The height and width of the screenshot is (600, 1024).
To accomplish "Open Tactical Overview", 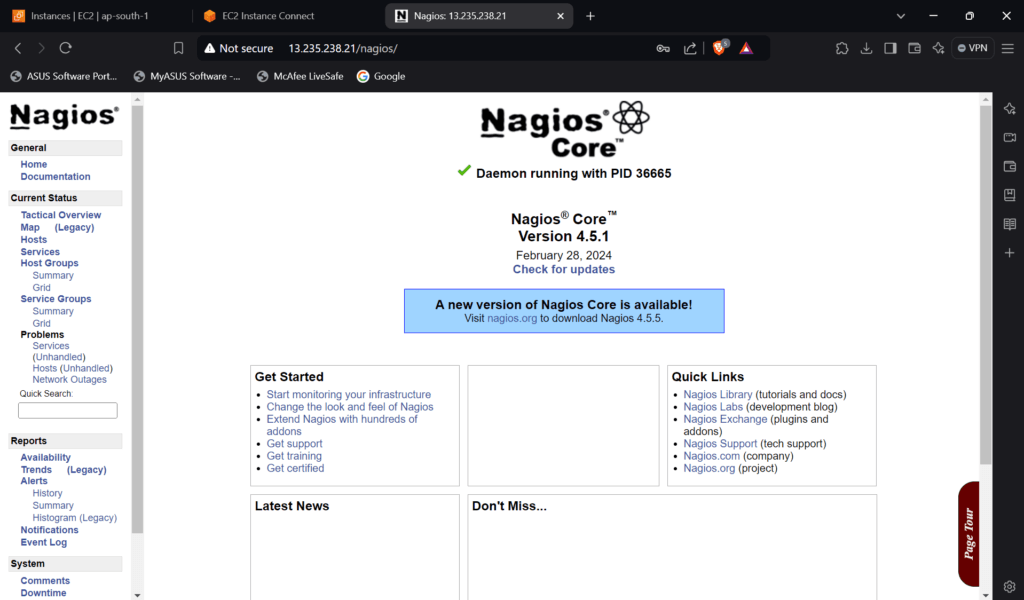I will [x=61, y=215].
